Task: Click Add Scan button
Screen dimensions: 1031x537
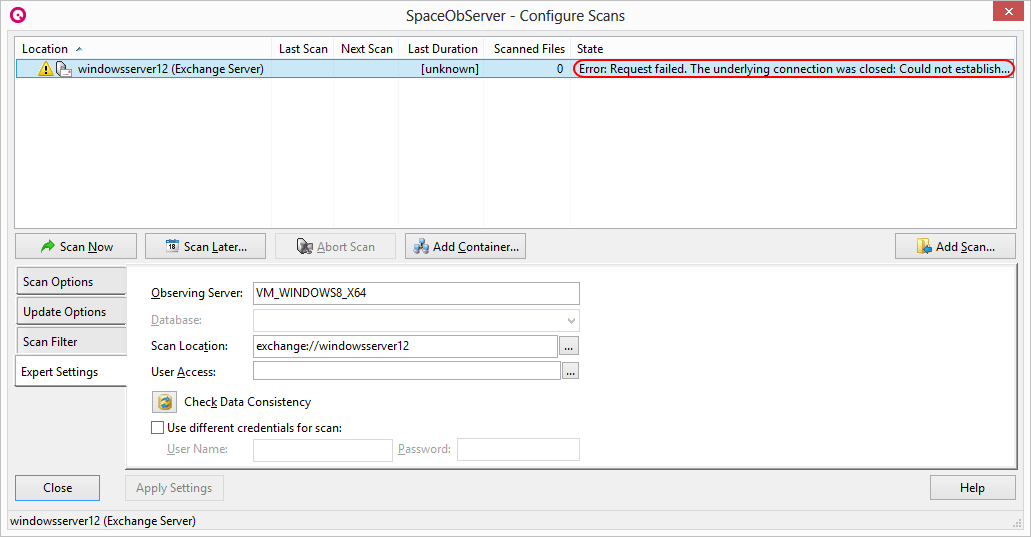Action: tap(955, 247)
